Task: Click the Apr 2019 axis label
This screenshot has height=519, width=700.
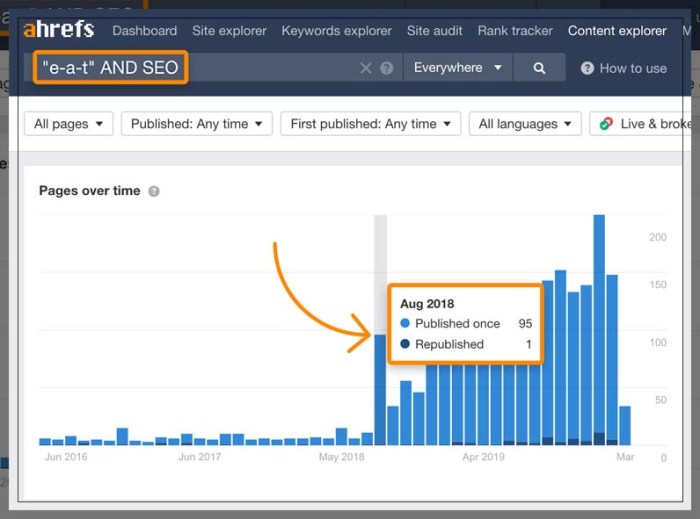Action: tap(483, 457)
